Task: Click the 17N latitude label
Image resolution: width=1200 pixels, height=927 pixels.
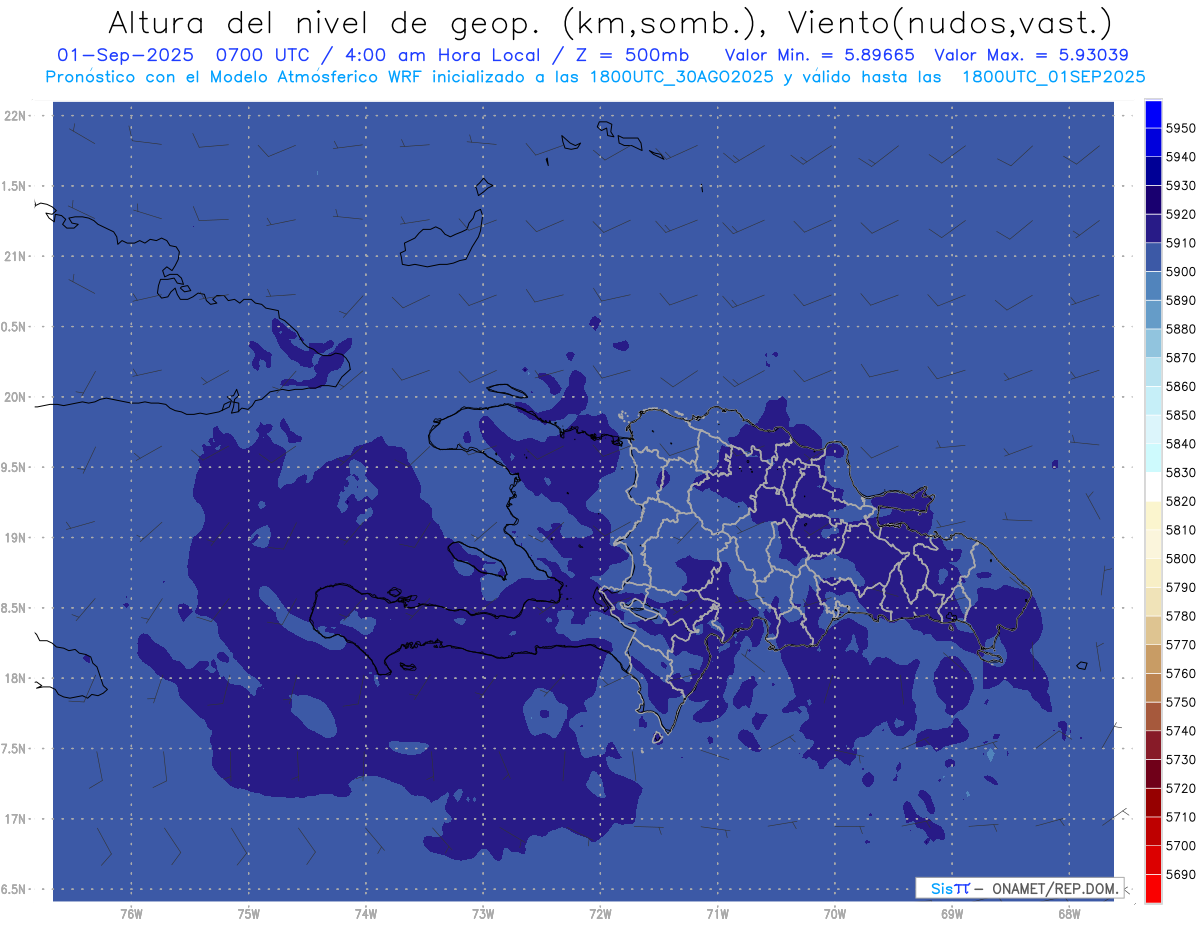Action: (17, 819)
